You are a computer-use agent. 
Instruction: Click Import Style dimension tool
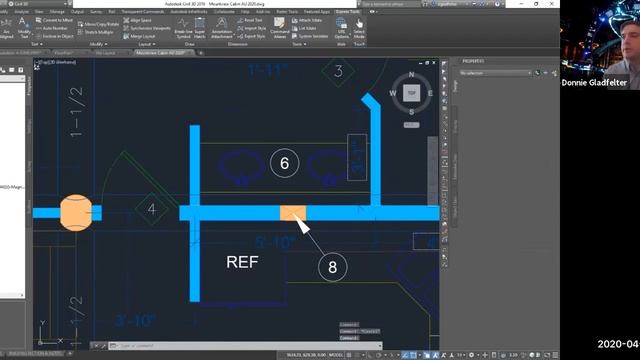pyautogui.click(x=251, y=28)
